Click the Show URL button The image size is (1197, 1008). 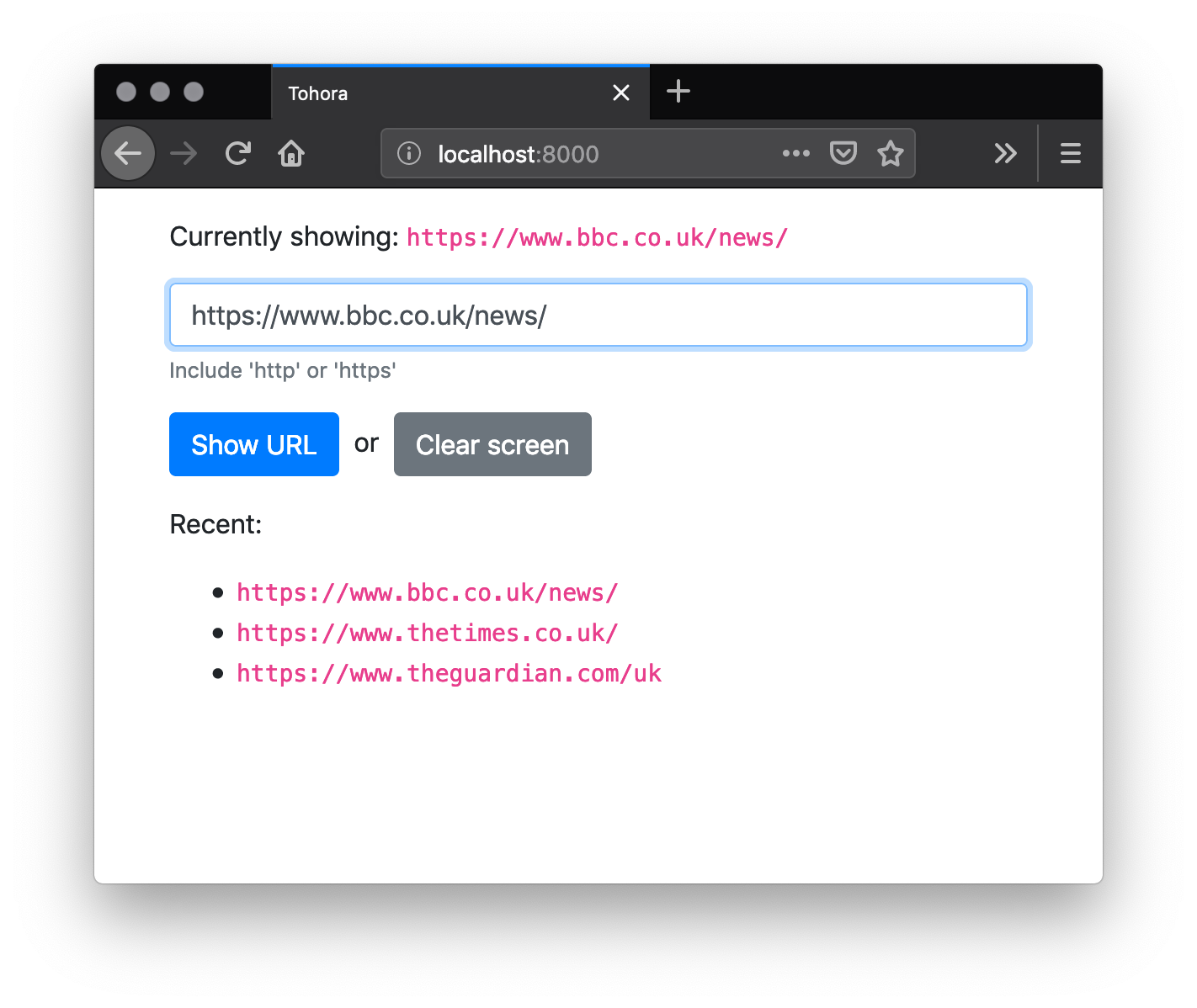pyautogui.click(x=254, y=444)
